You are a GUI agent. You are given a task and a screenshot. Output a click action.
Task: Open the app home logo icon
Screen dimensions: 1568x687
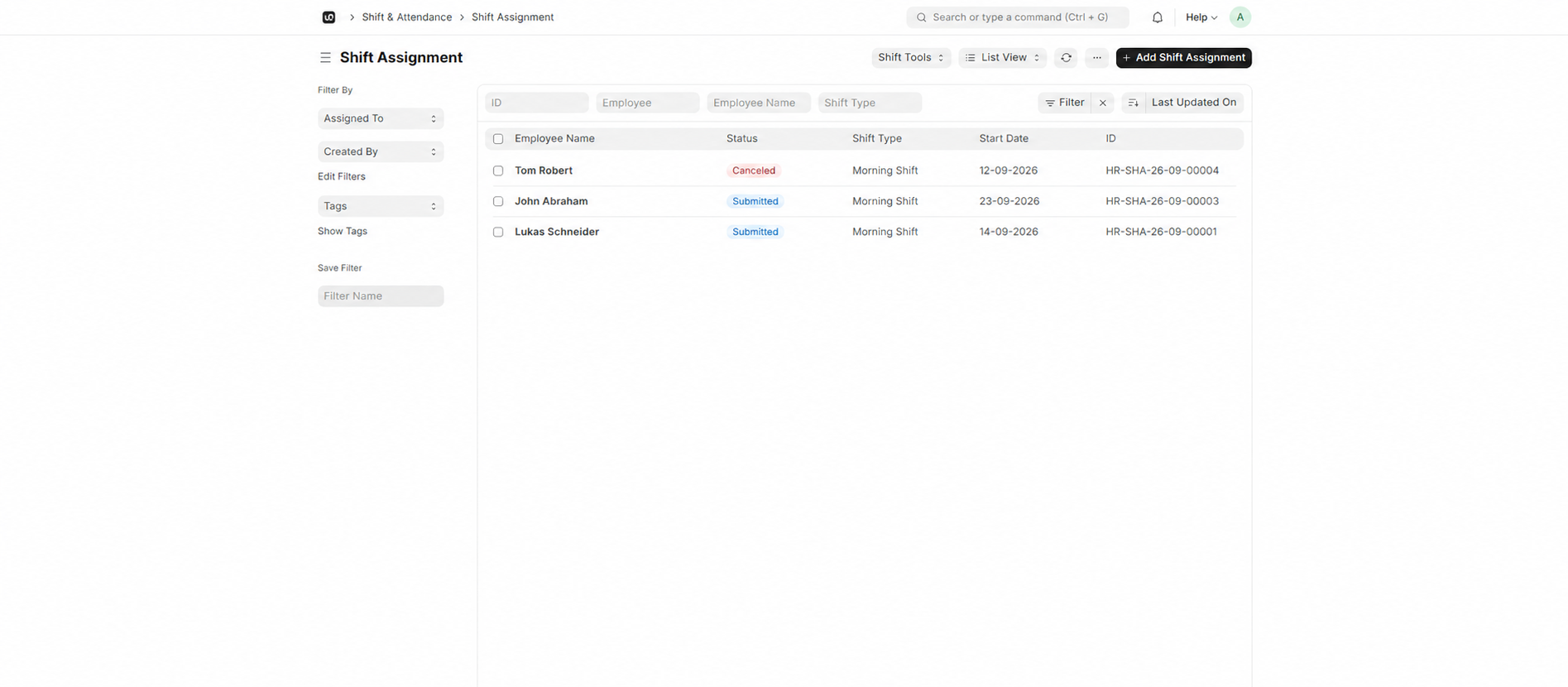coord(328,17)
